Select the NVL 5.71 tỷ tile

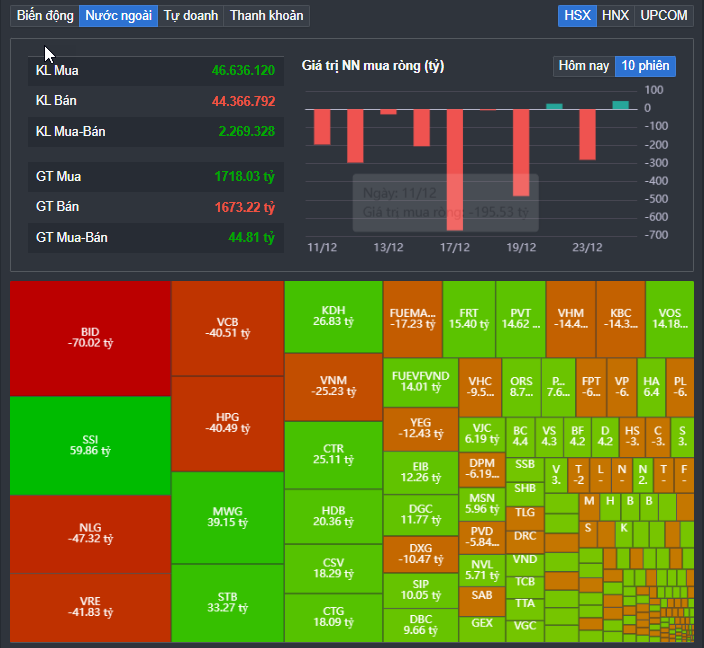pos(482,570)
